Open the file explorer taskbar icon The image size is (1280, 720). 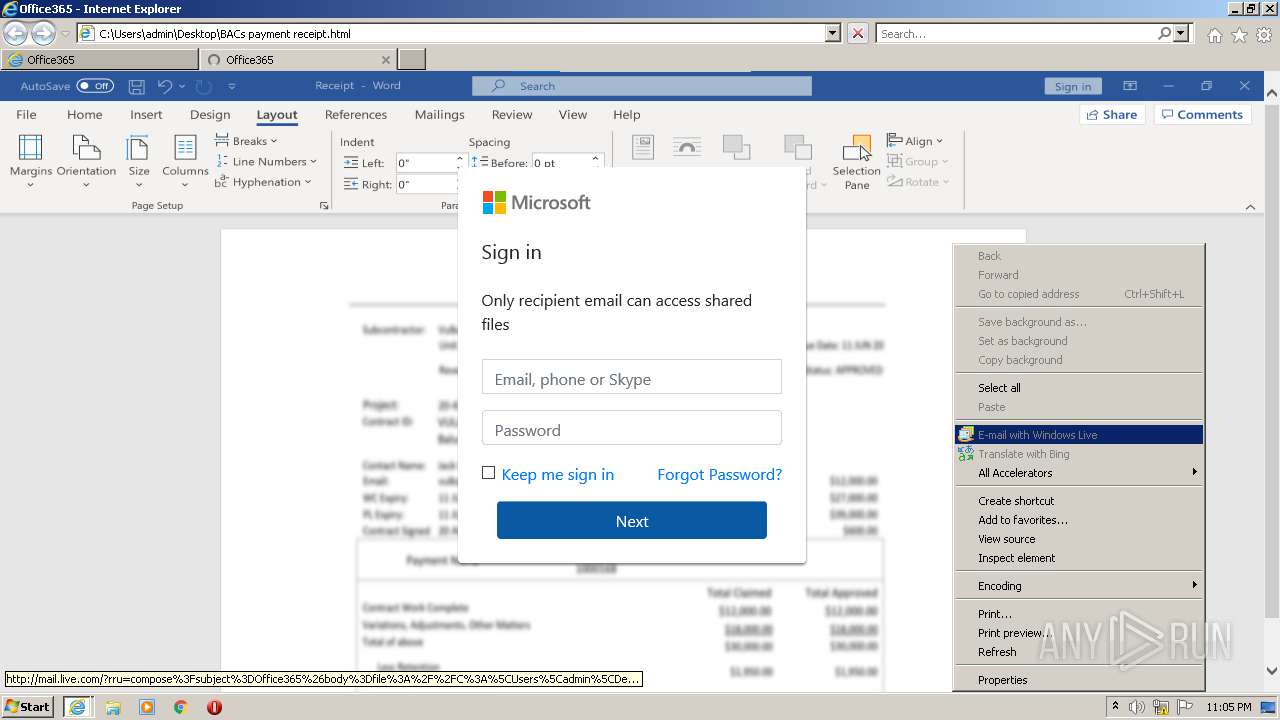tap(113, 707)
